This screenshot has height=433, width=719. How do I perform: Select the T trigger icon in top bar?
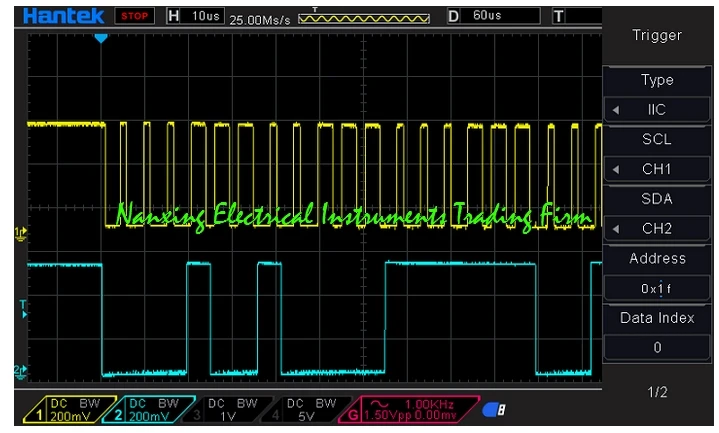[559, 17]
